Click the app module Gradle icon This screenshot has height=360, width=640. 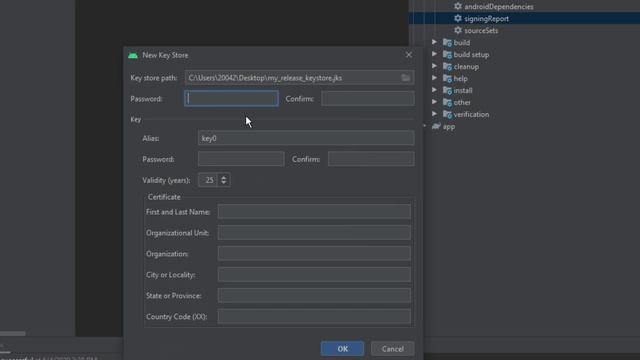coord(436,126)
